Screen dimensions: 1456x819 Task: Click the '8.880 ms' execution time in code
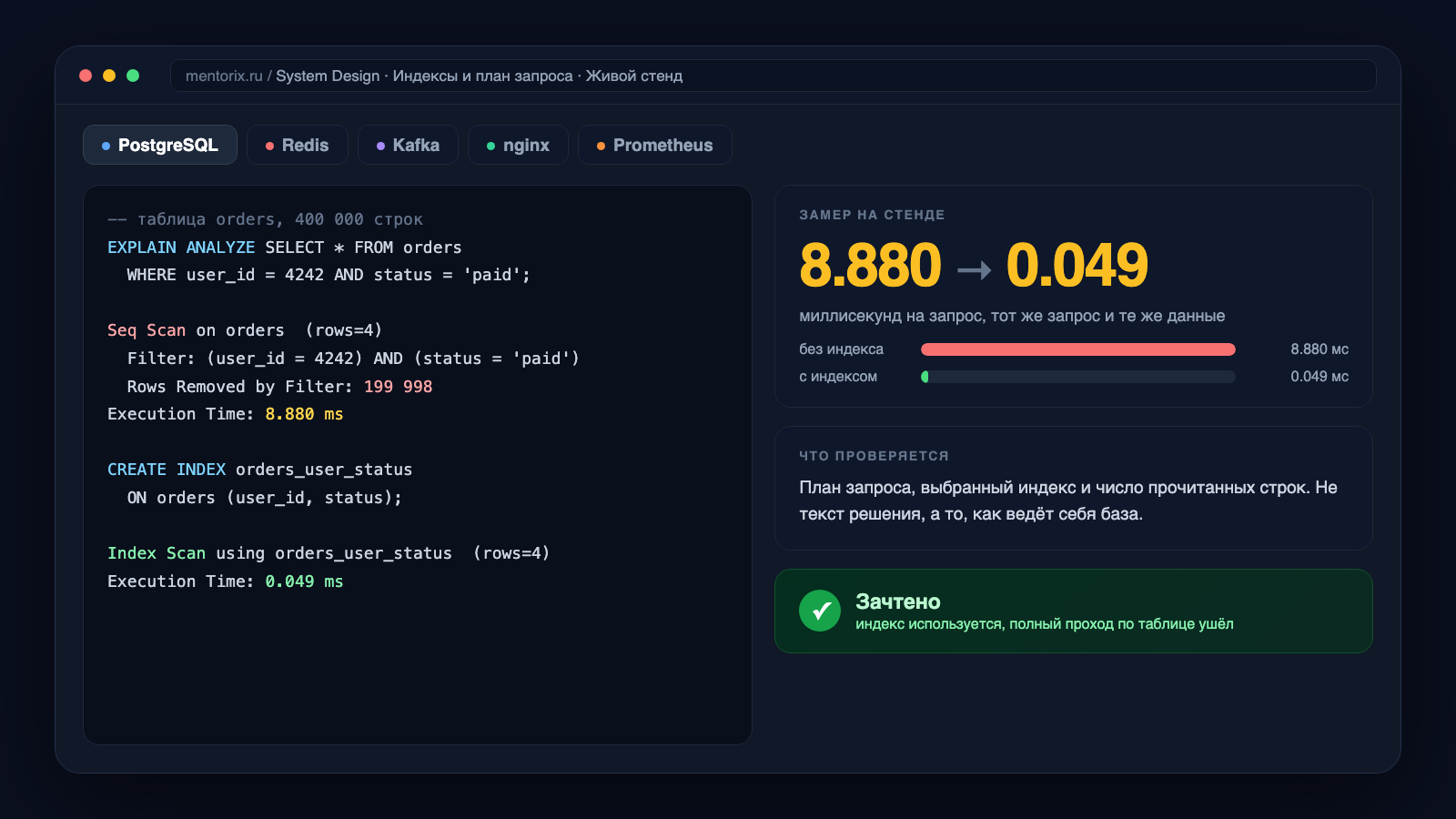[x=304, y=414]
